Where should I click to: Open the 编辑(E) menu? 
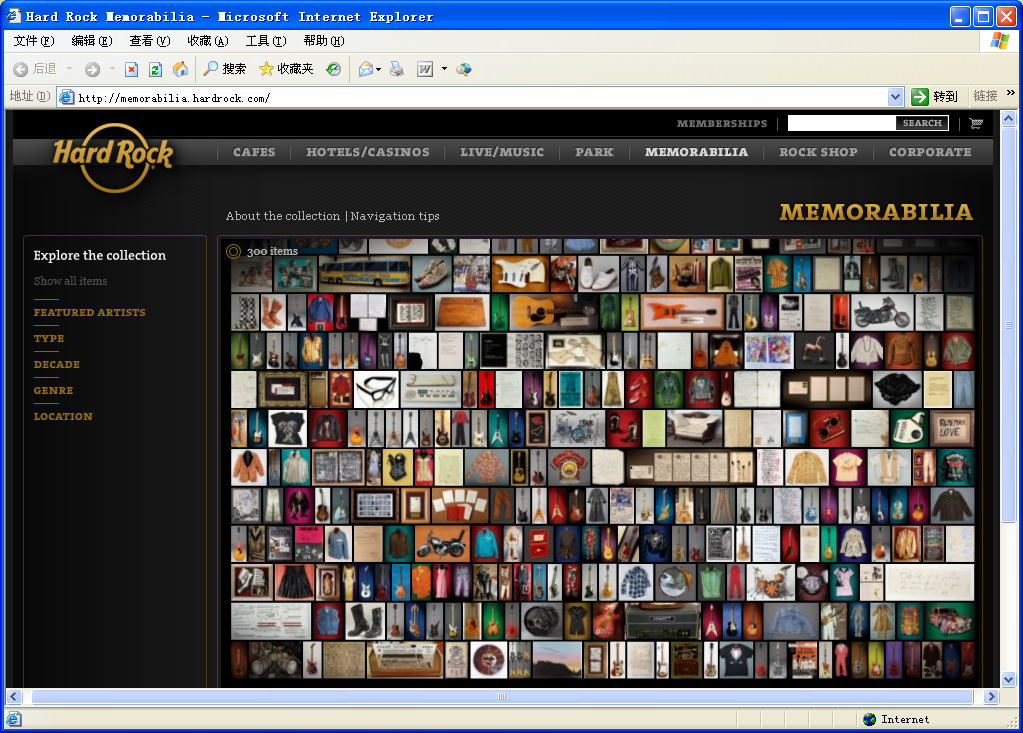[x=92, y=41]
